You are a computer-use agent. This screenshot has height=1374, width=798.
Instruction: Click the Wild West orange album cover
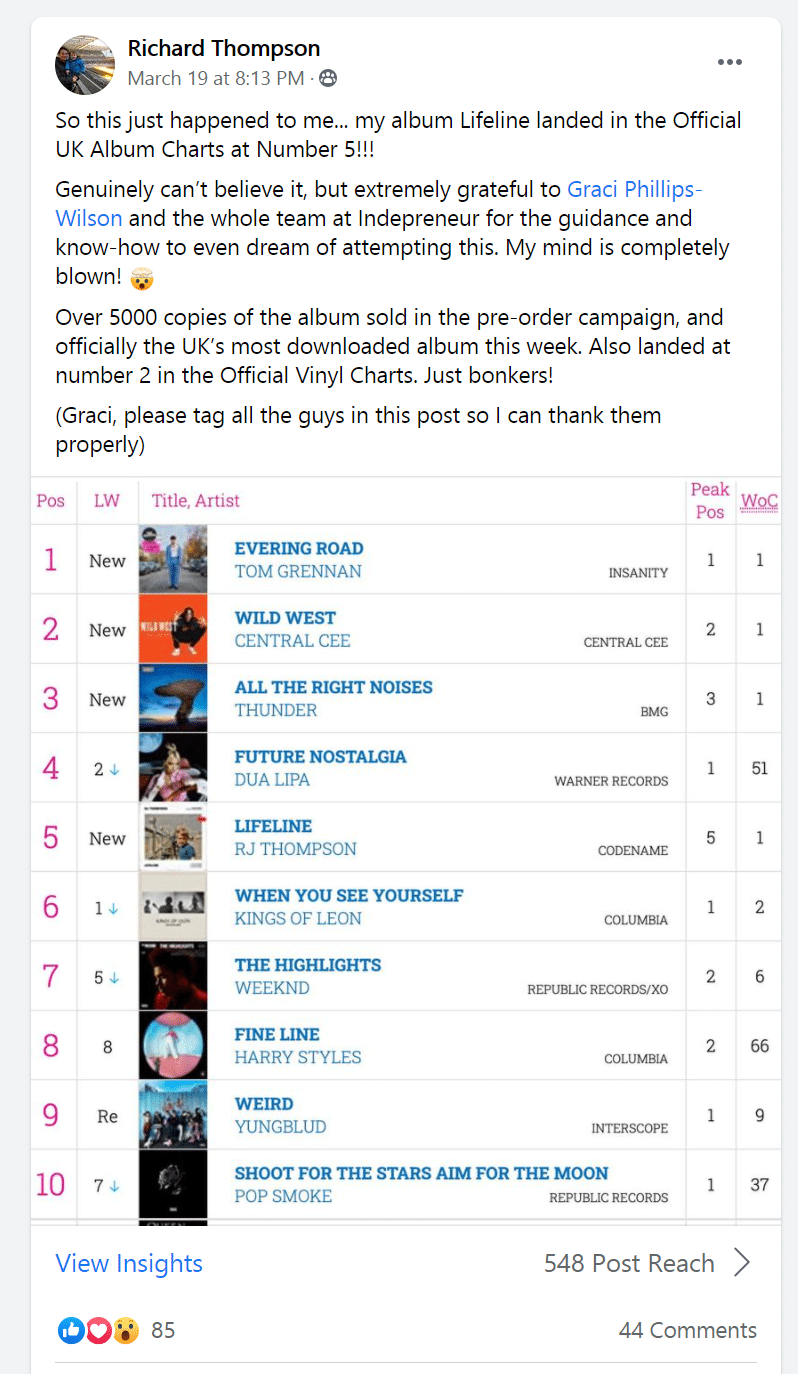173,629
